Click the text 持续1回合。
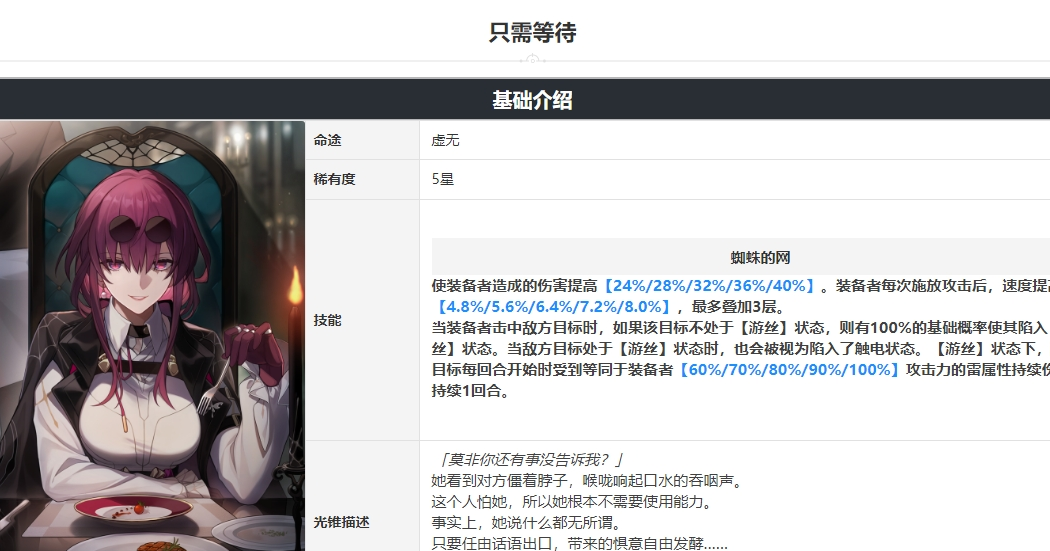Image resolution: width=1050 pixels, height=551 pixels. pos(471,391)
